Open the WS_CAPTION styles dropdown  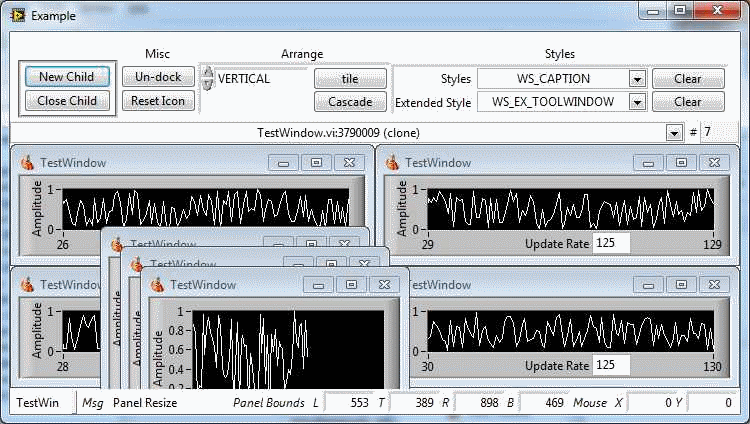click(636, 79)
